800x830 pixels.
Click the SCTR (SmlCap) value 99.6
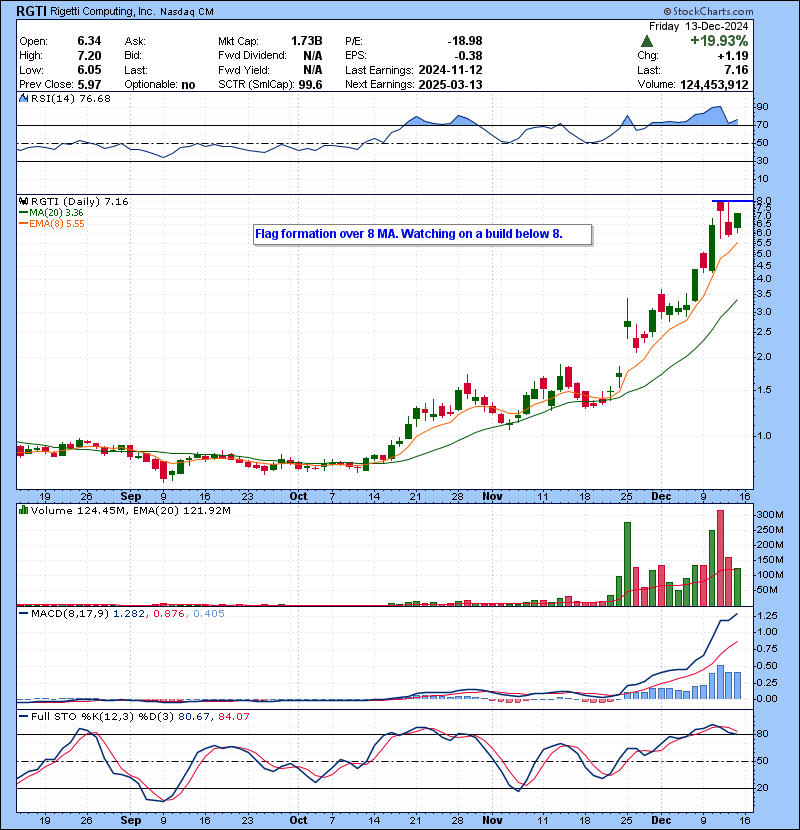[310, 85]
